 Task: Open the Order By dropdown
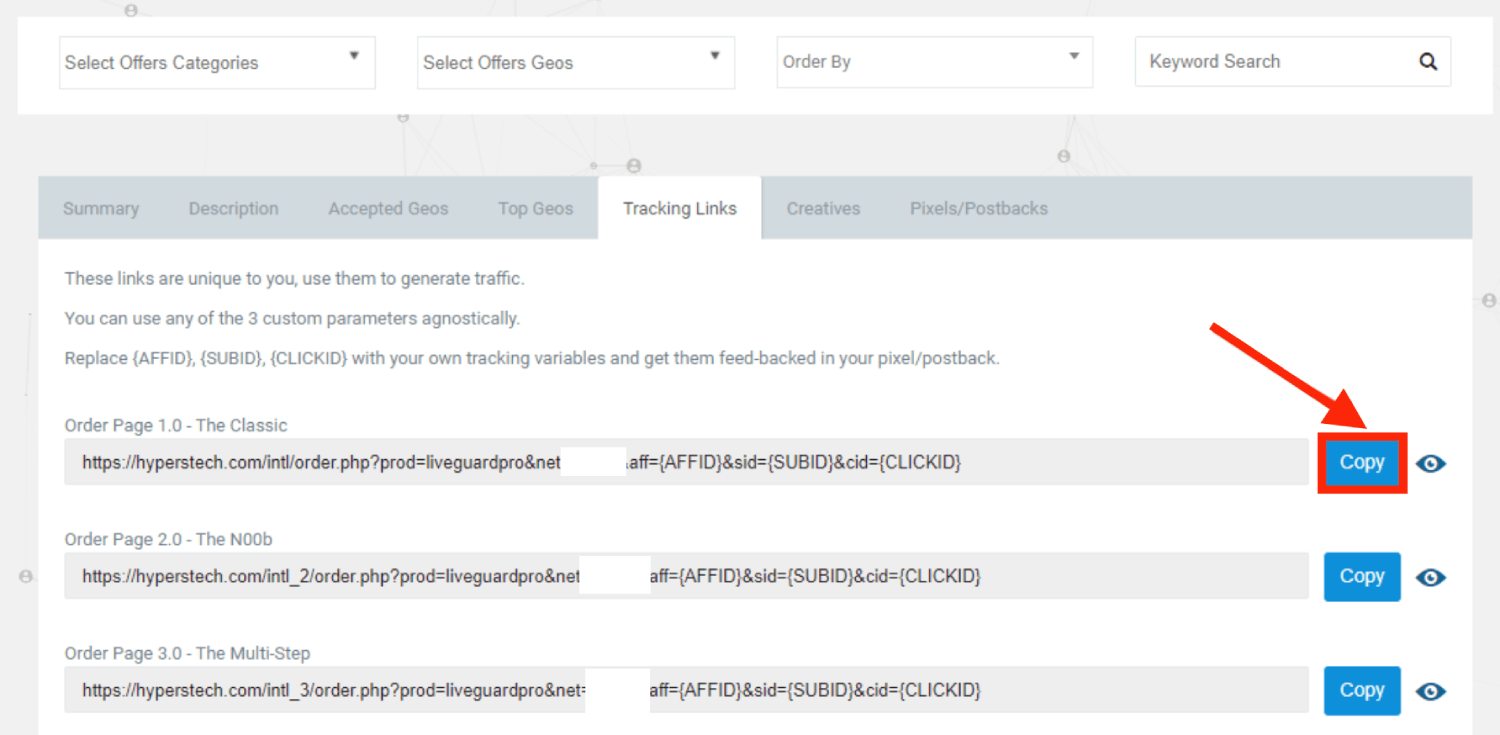tap(935, 62)
